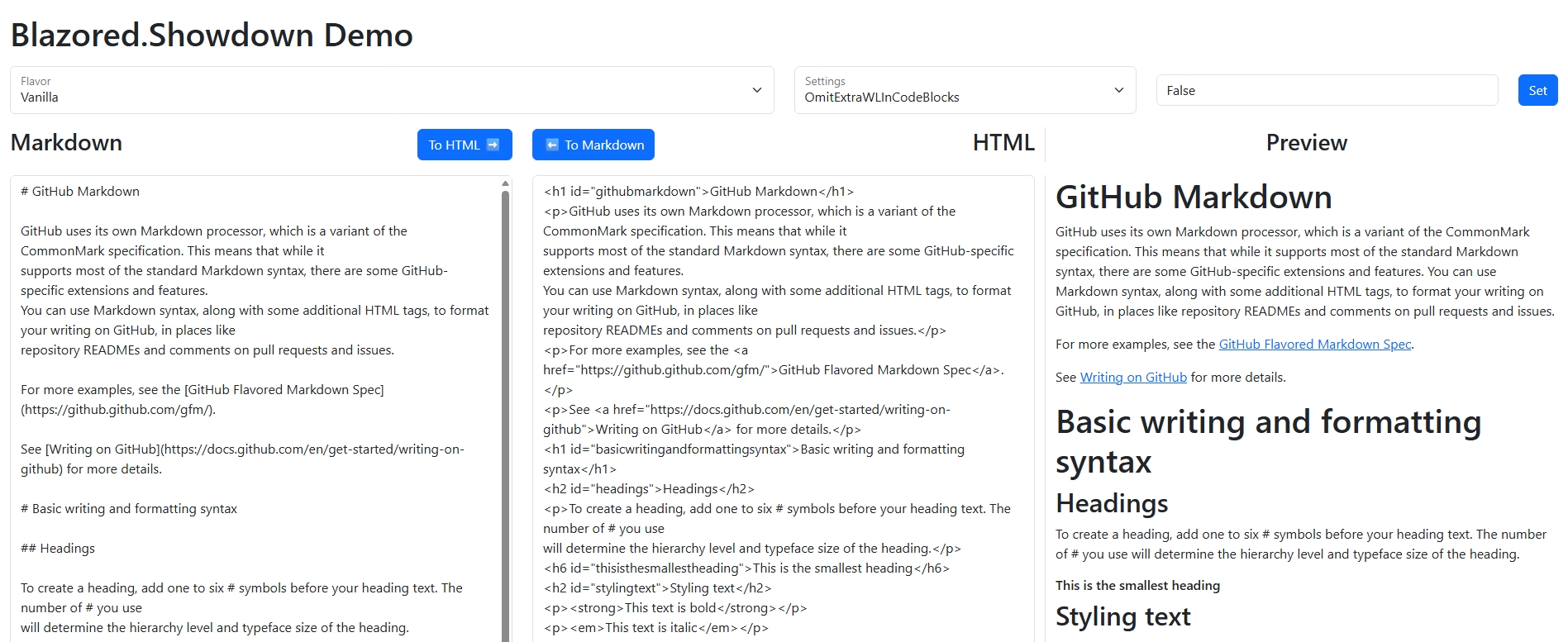Image resolution: width=1568 pixels, height=642 pixels.
Task: Click the Markdown editor scrollbar thumb
Action: (x=505, y=416)
